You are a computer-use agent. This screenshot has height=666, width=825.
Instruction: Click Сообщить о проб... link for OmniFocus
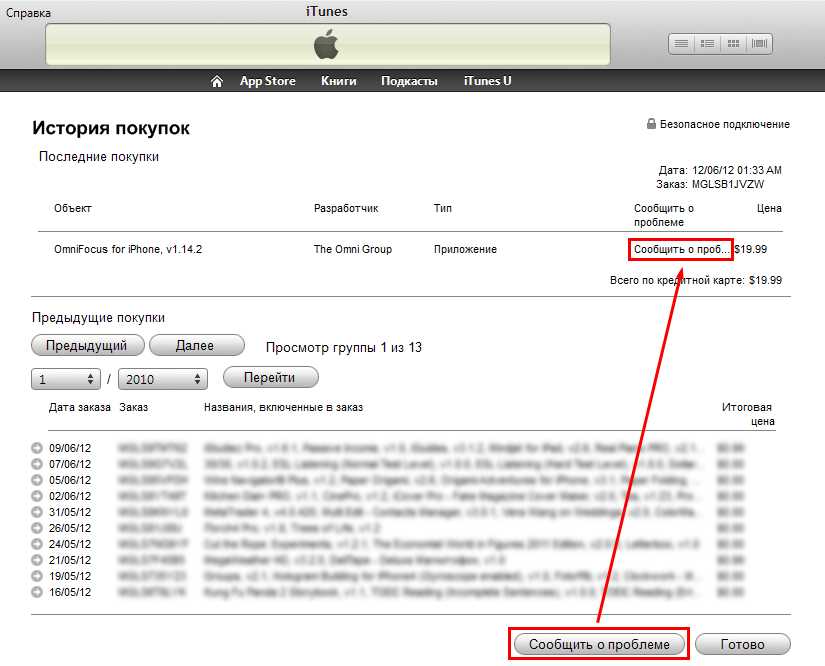pyautogui.click(x=681, y=249)
